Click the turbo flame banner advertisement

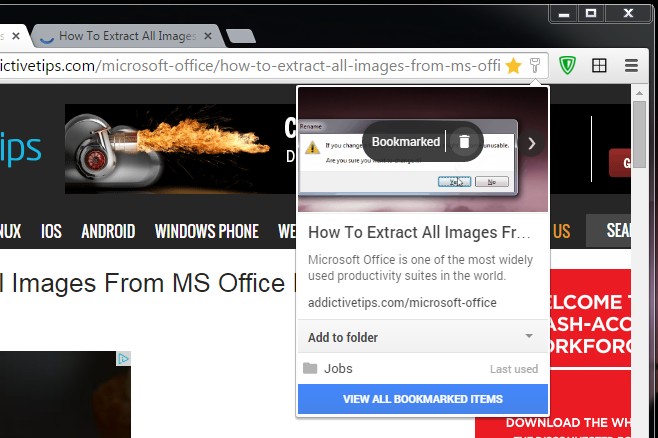[180, 149]
